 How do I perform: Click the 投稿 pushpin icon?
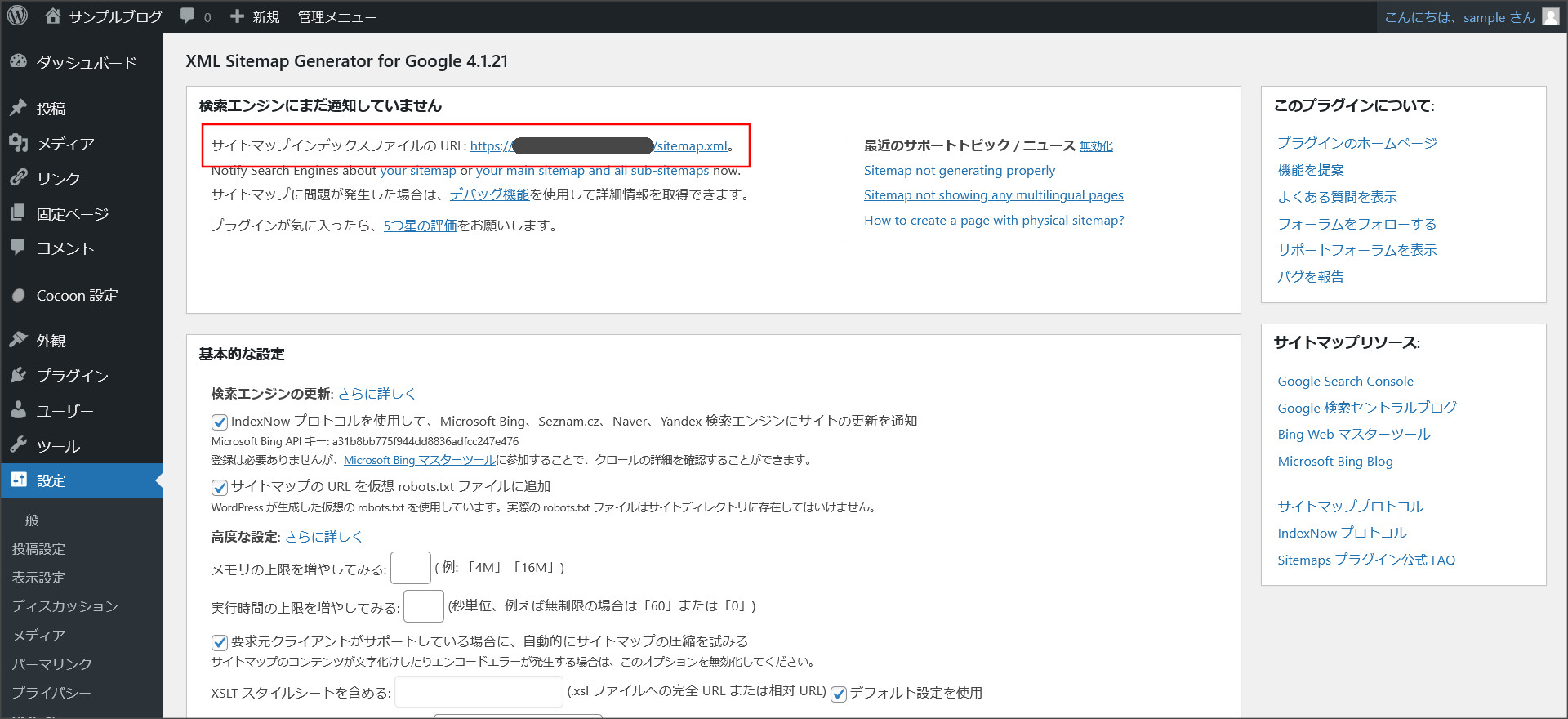click(18, 108)
